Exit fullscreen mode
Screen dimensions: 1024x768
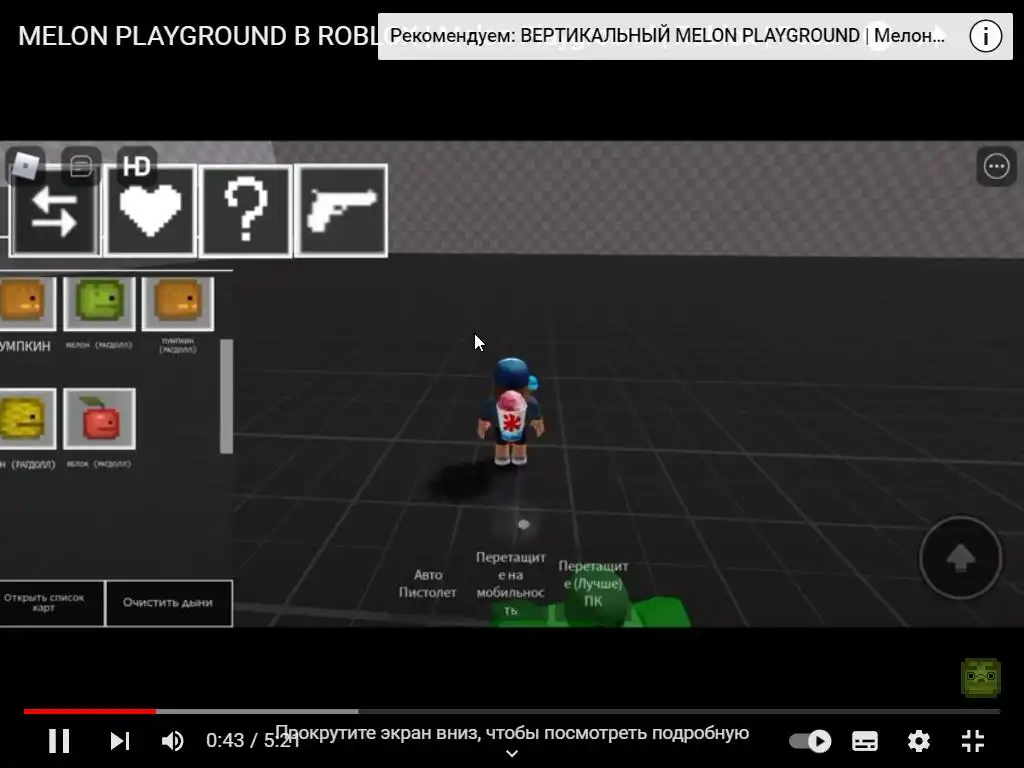(x=973, y=741)
